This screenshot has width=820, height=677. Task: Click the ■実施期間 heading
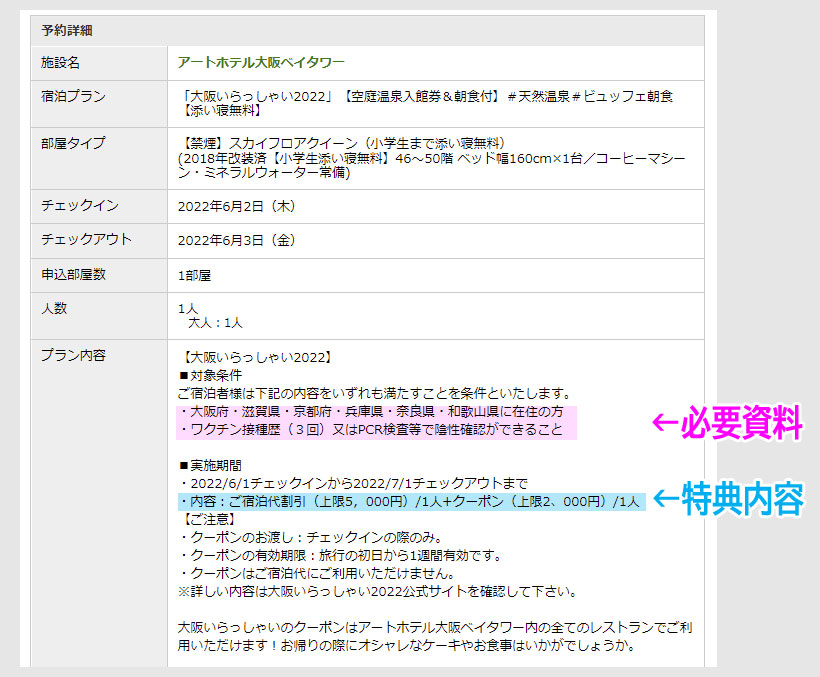click(x=211, y=465)
